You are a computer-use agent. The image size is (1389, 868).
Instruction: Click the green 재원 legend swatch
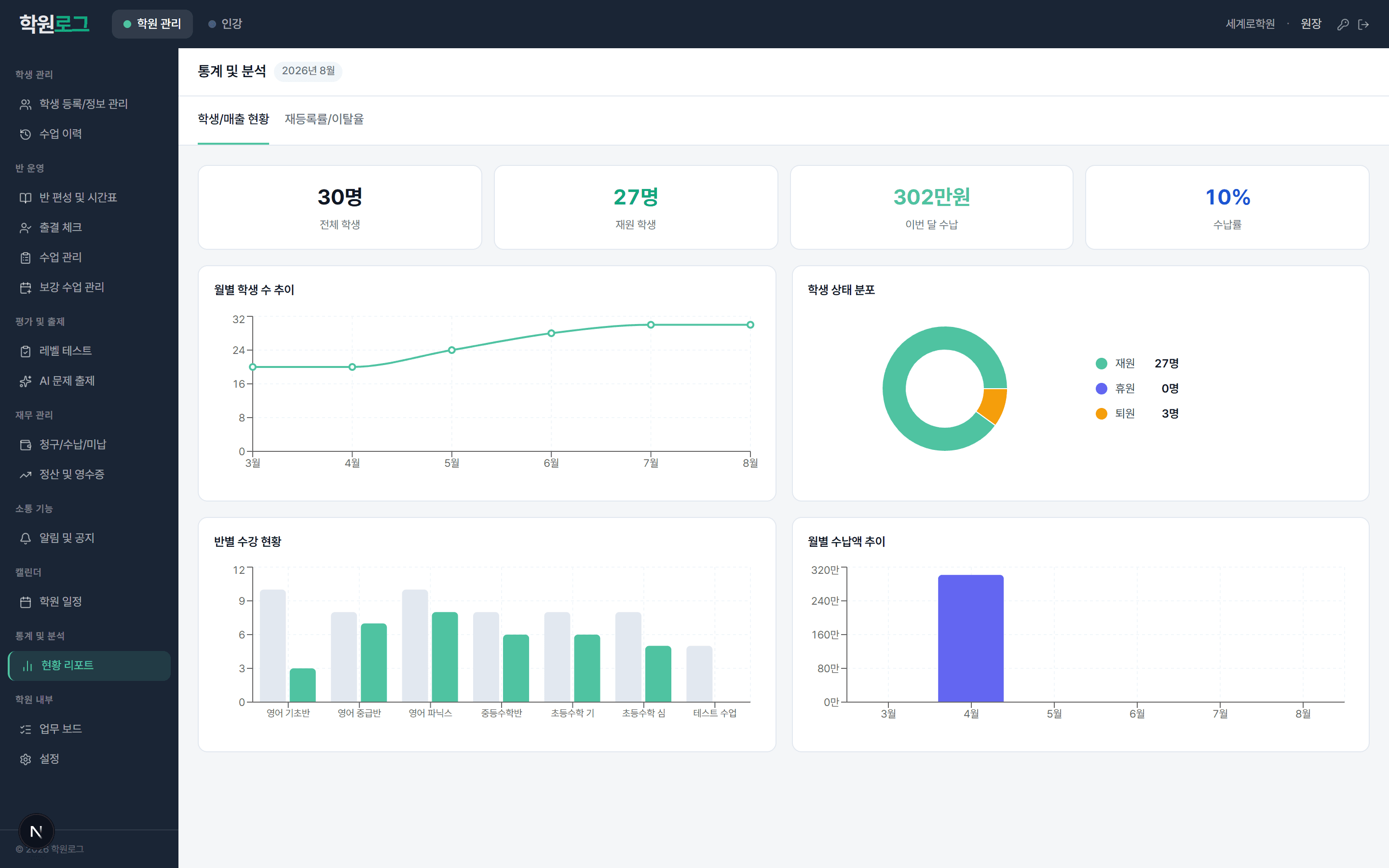(1101, 364)
